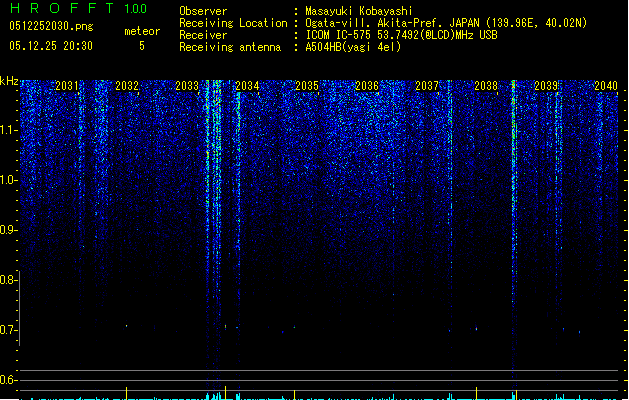Image resolution: width=629 pixels, height=400 pixels.
Task: Select the file name 0512252030.png
Action: [x=51, y=26]
